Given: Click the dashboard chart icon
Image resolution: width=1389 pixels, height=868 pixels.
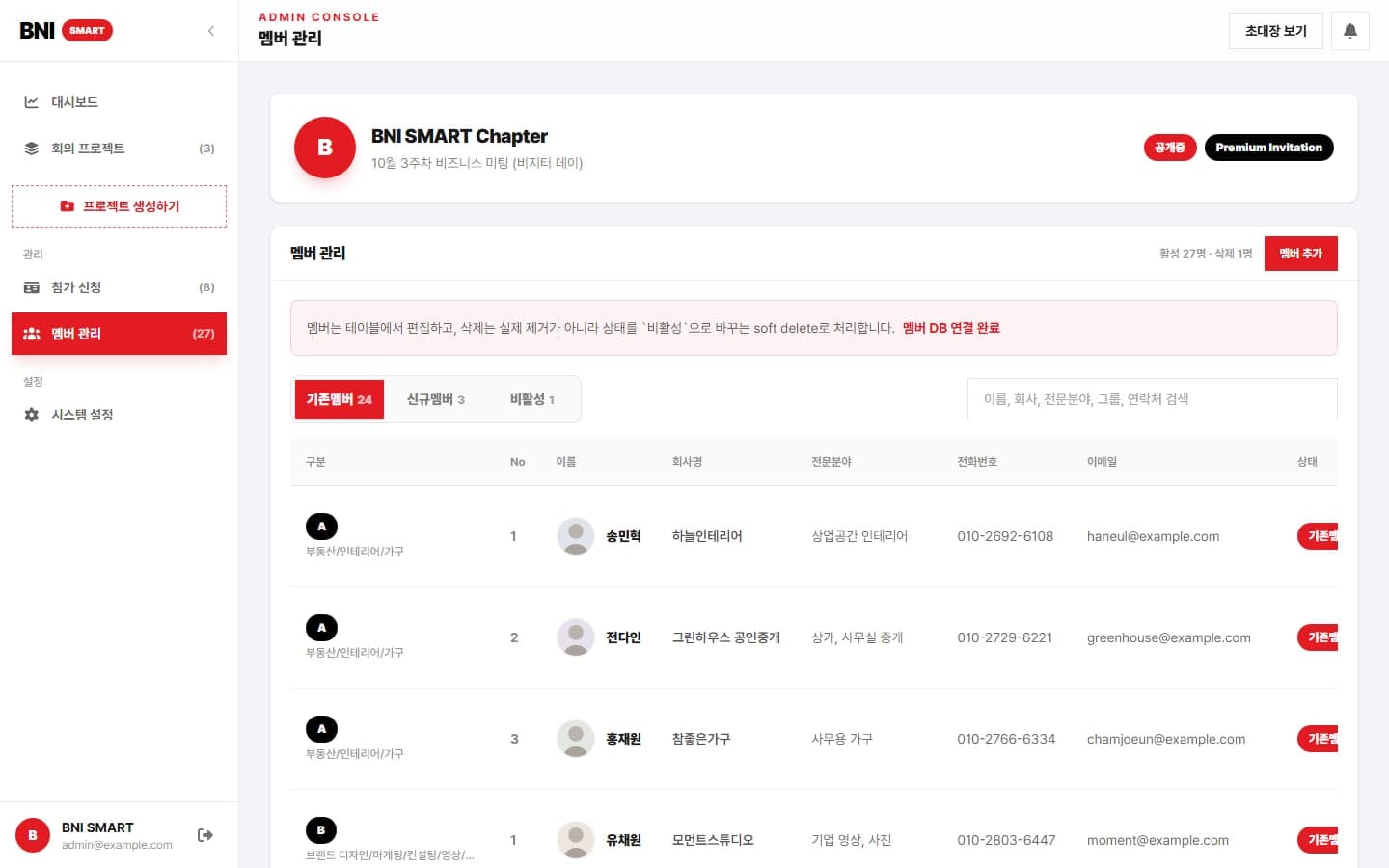Looking at the screenshot, I should click(x=32, y=102).
